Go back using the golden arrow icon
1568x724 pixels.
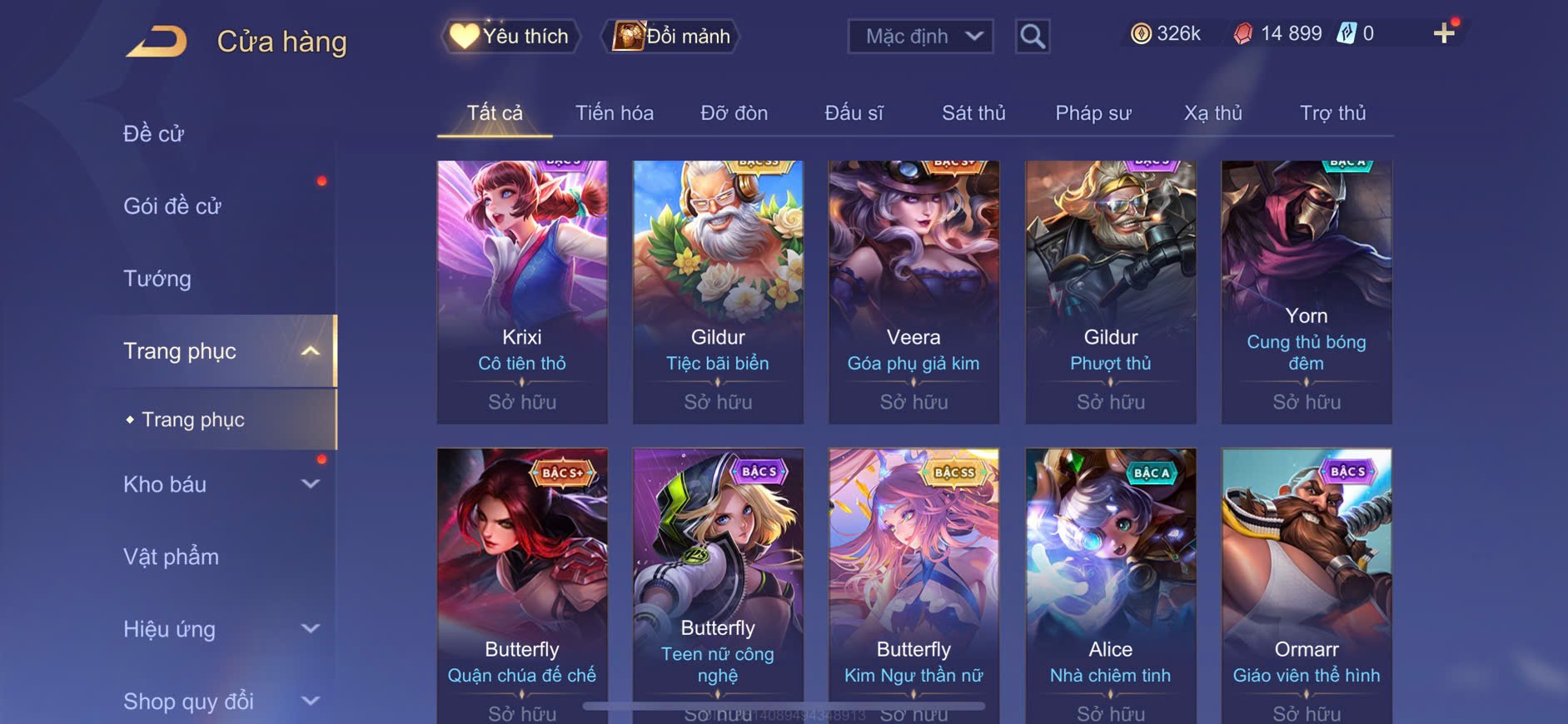point(157,41)
